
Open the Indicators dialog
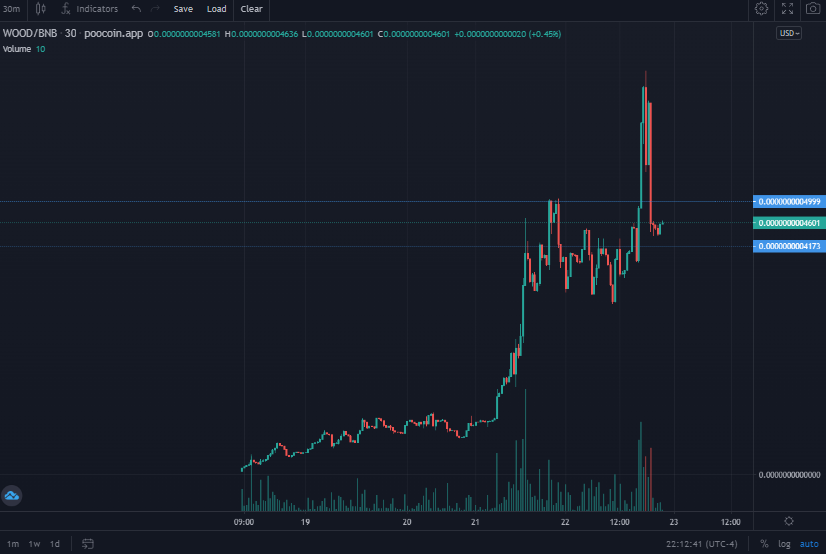pos(90,9)
